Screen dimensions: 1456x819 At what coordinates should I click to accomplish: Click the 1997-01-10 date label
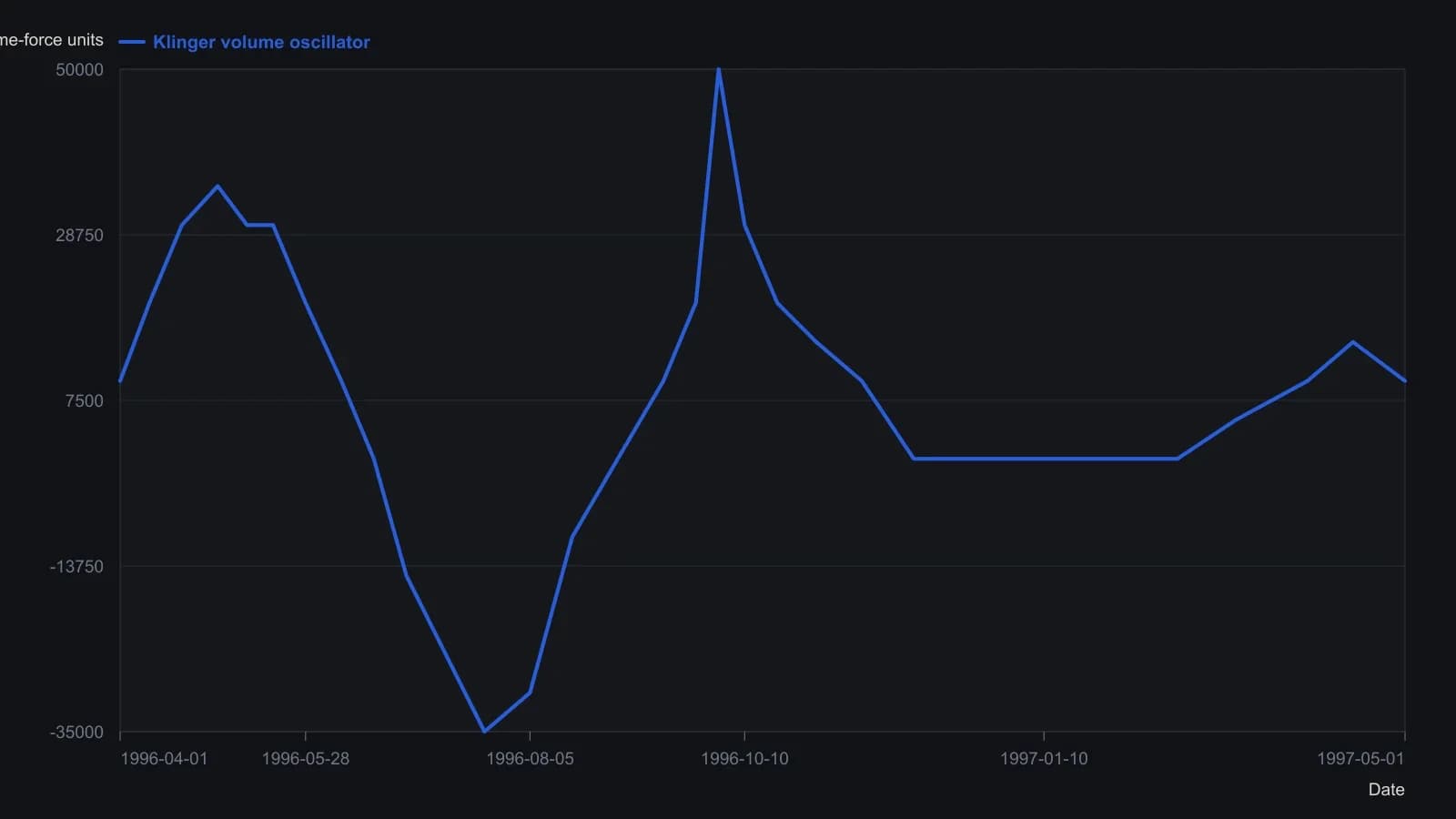(1044, 759)
